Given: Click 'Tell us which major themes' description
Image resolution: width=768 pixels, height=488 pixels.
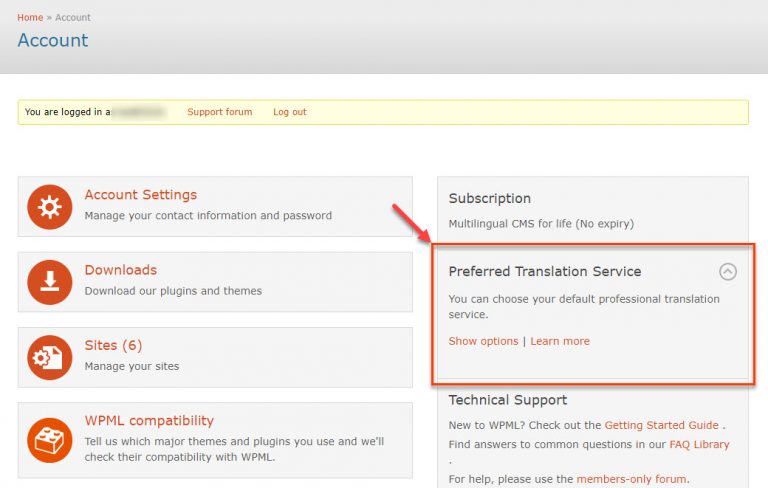Looking at the screenshot, I should [234, 449].
